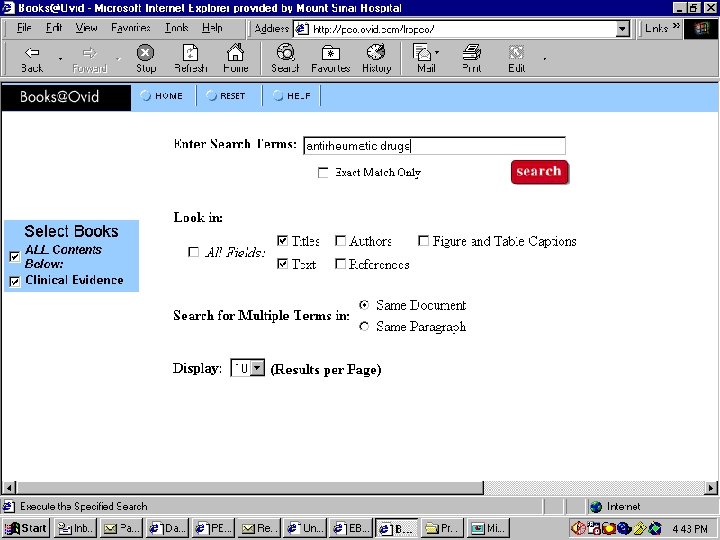Toggle ALL Contents Below checkbox

point(15,257)
